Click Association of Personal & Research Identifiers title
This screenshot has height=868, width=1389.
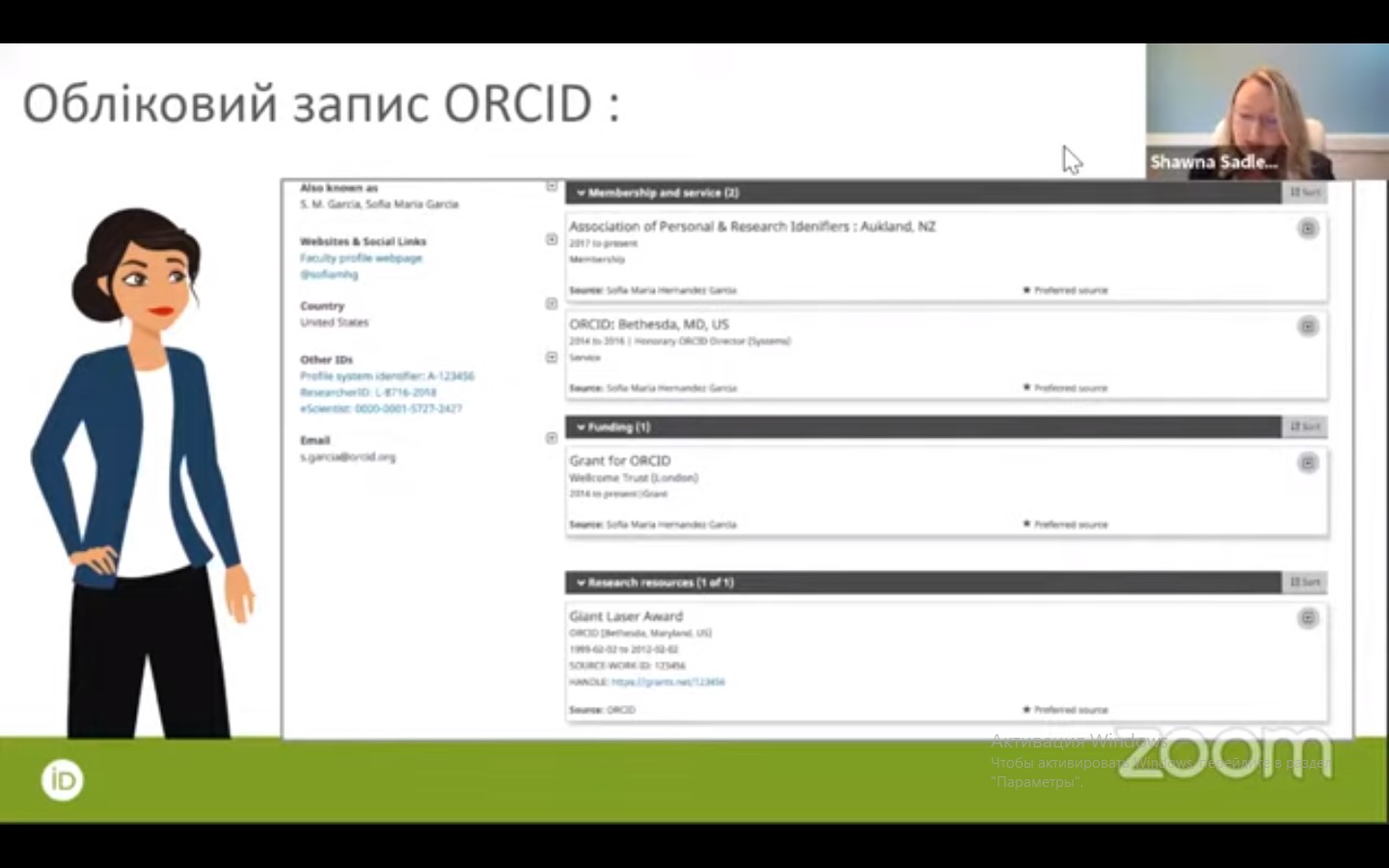pyautogui.click(x=752, y=227)
